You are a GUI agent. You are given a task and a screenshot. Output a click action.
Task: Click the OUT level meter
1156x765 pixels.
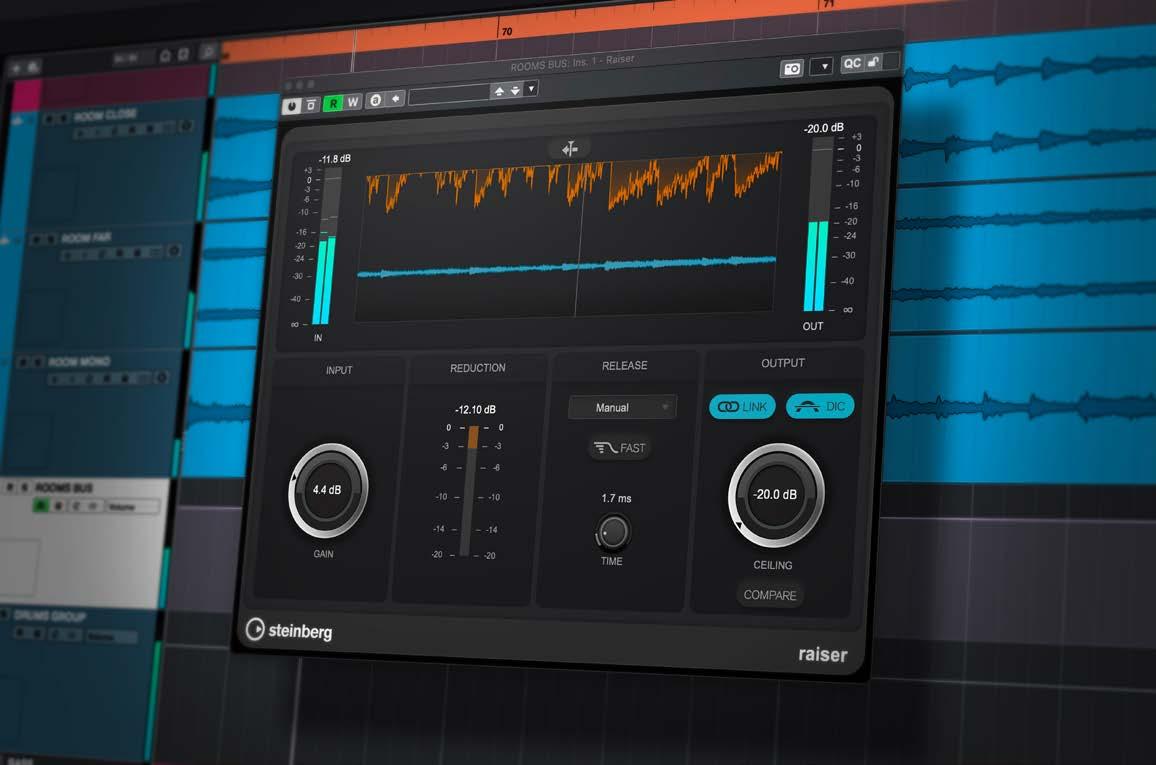pos(818,224)
